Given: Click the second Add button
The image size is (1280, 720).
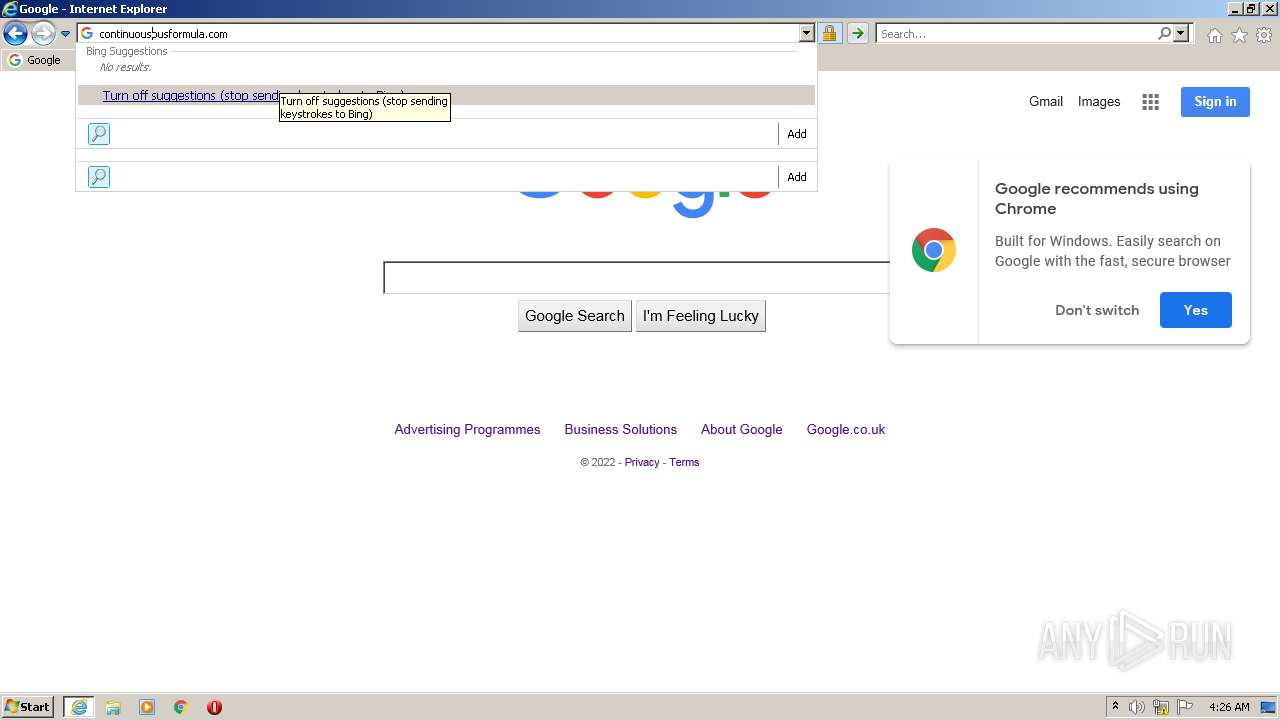Looking at the screenshot, I should (x=797, y=177).
